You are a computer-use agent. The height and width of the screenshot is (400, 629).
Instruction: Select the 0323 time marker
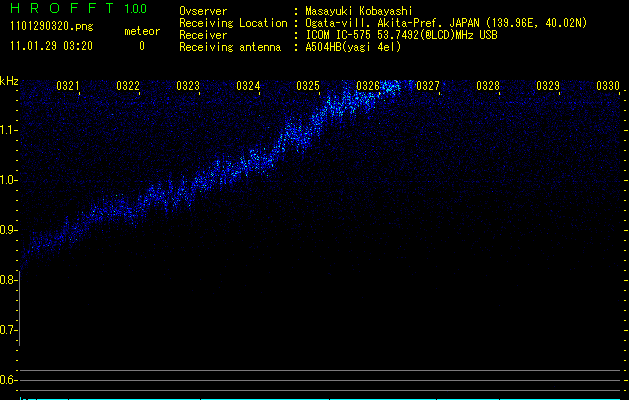pos(188,86)
